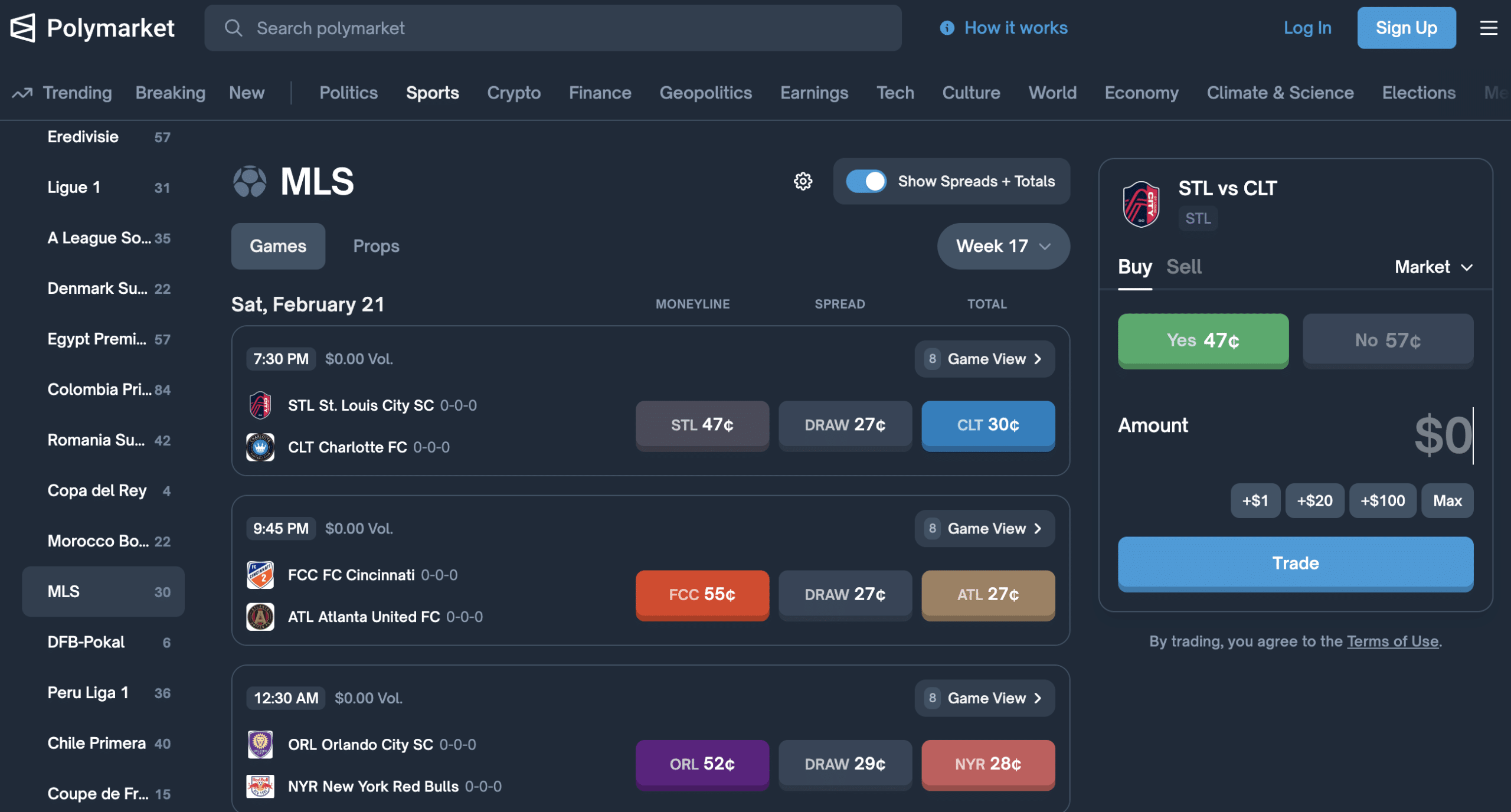Open the Terms of Use link

[x=1394, y=641]
